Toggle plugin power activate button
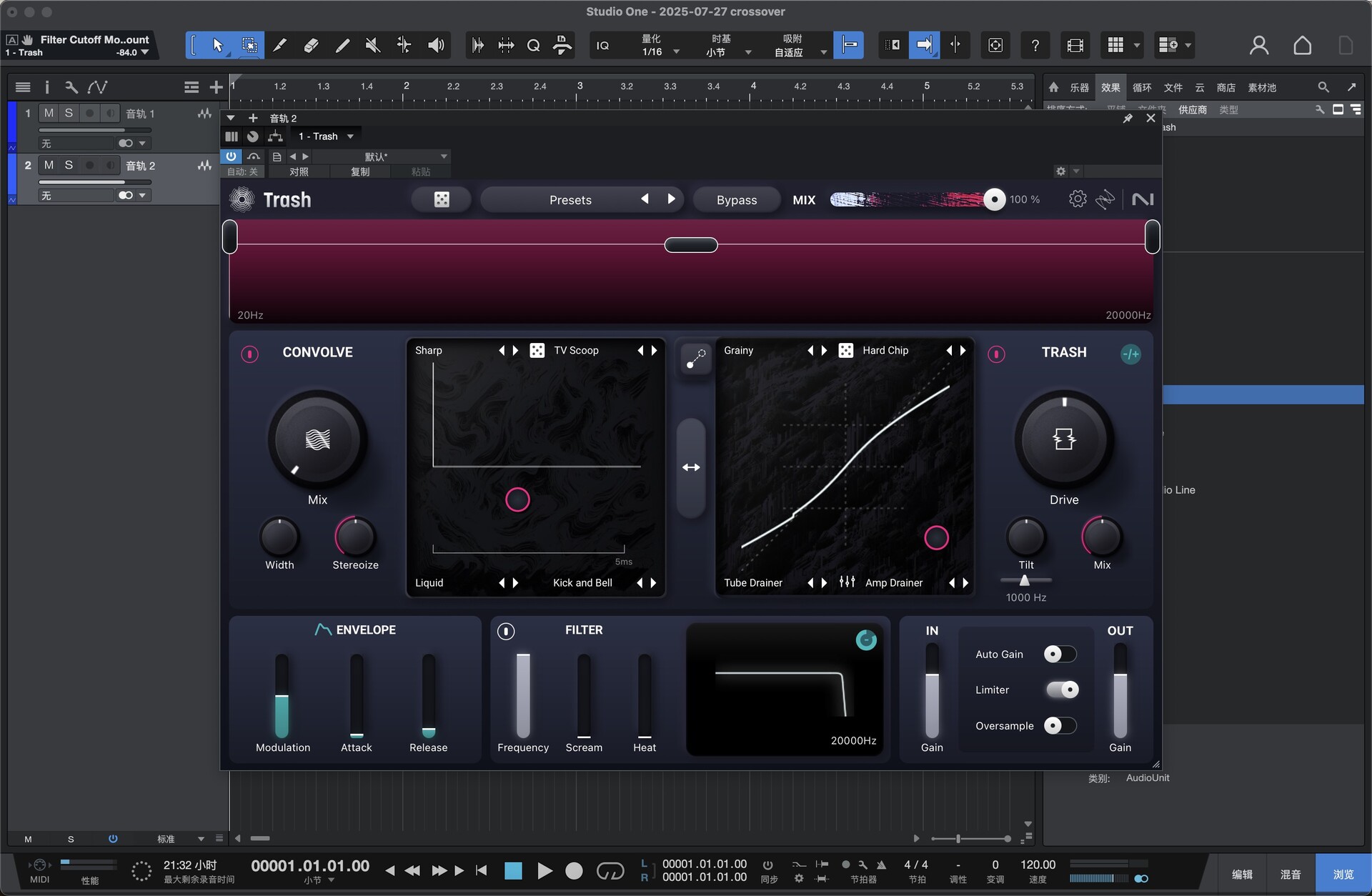This screenshot has height=896, width=1372. click(231, 156)
